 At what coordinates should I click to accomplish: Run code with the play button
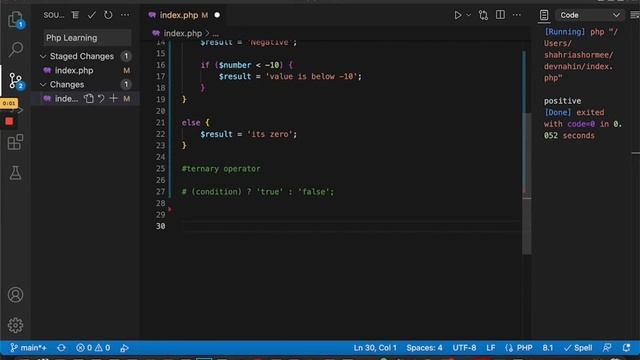[x=458, y=15]
